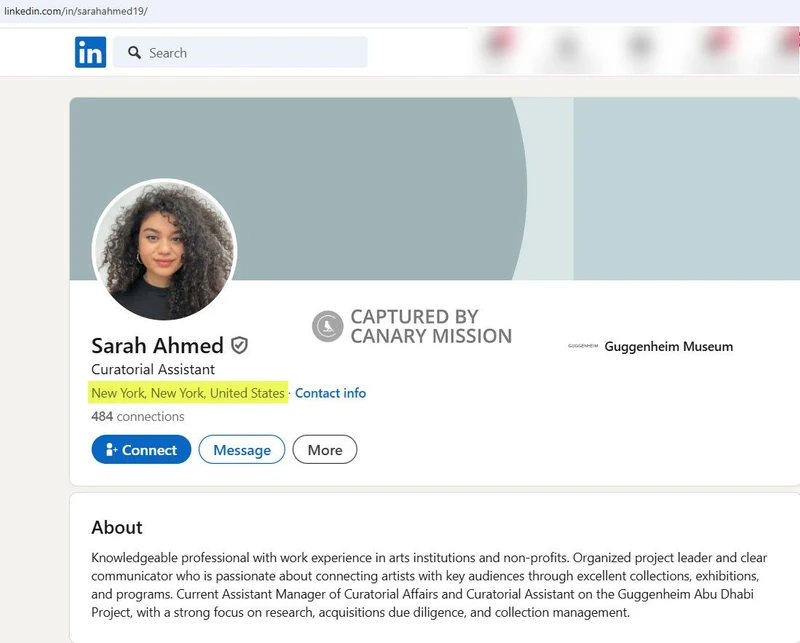Click the Canary Mission camera watermark icon
The width and height of the screenshot is (800, 643).
coord(325,324)
